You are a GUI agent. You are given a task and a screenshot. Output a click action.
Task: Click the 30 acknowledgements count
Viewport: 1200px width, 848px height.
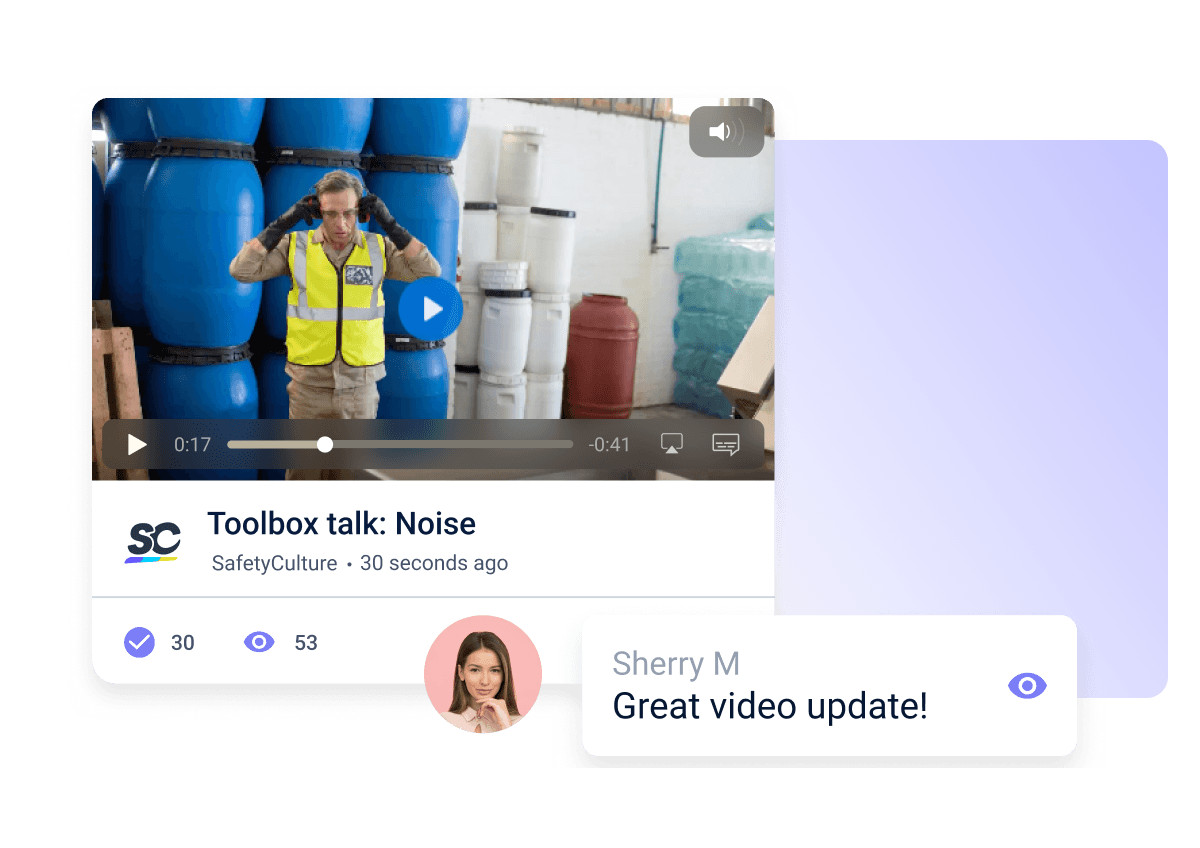pyautogui.click(x=183, y=643)
